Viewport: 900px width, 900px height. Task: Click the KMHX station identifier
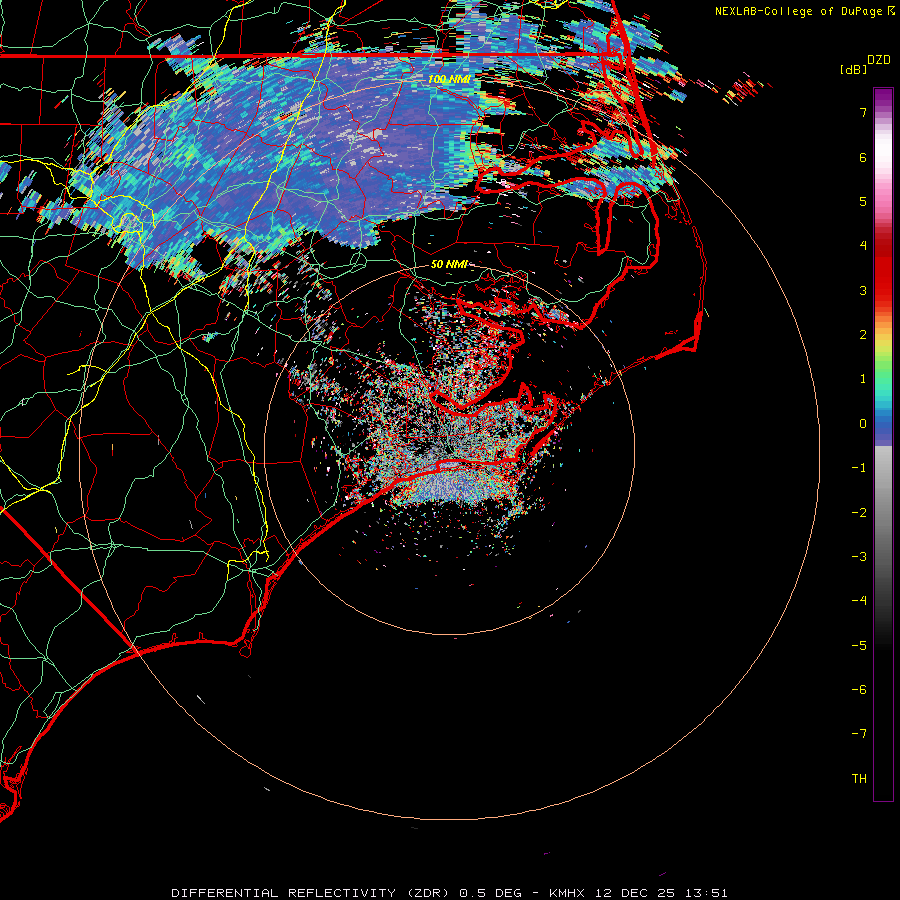click(569, 893)
